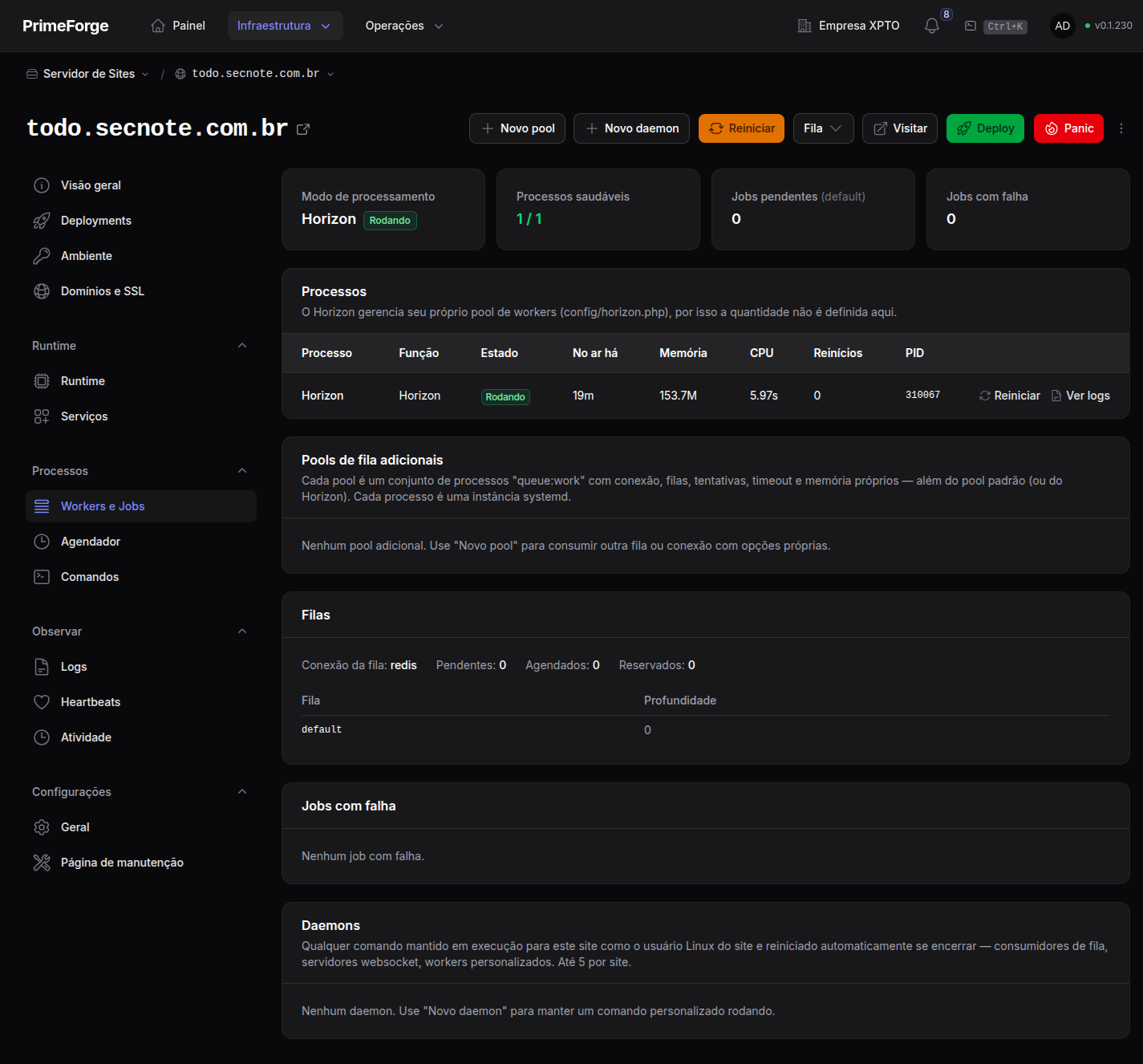Click the orange Reiniciar button
This screenshot has width=1143, height=1064.
741,128
